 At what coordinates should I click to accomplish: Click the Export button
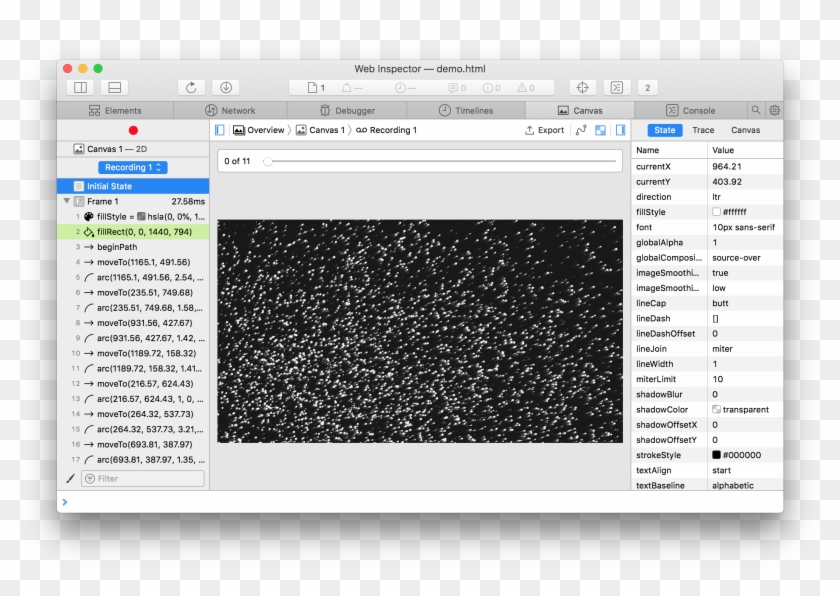[544, 130]
